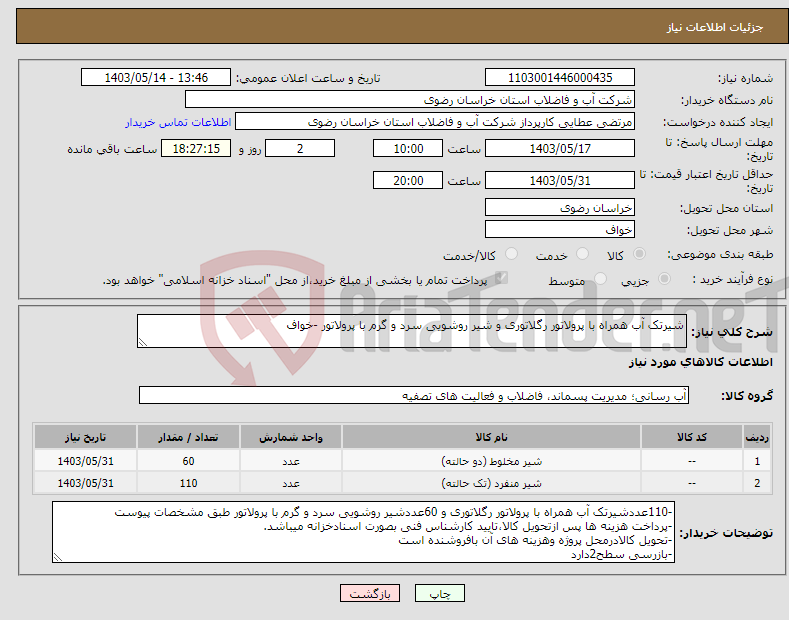Click the نوع فرآیند خرید label
This screenshot has width=789, height=620.
coord(733,279)
